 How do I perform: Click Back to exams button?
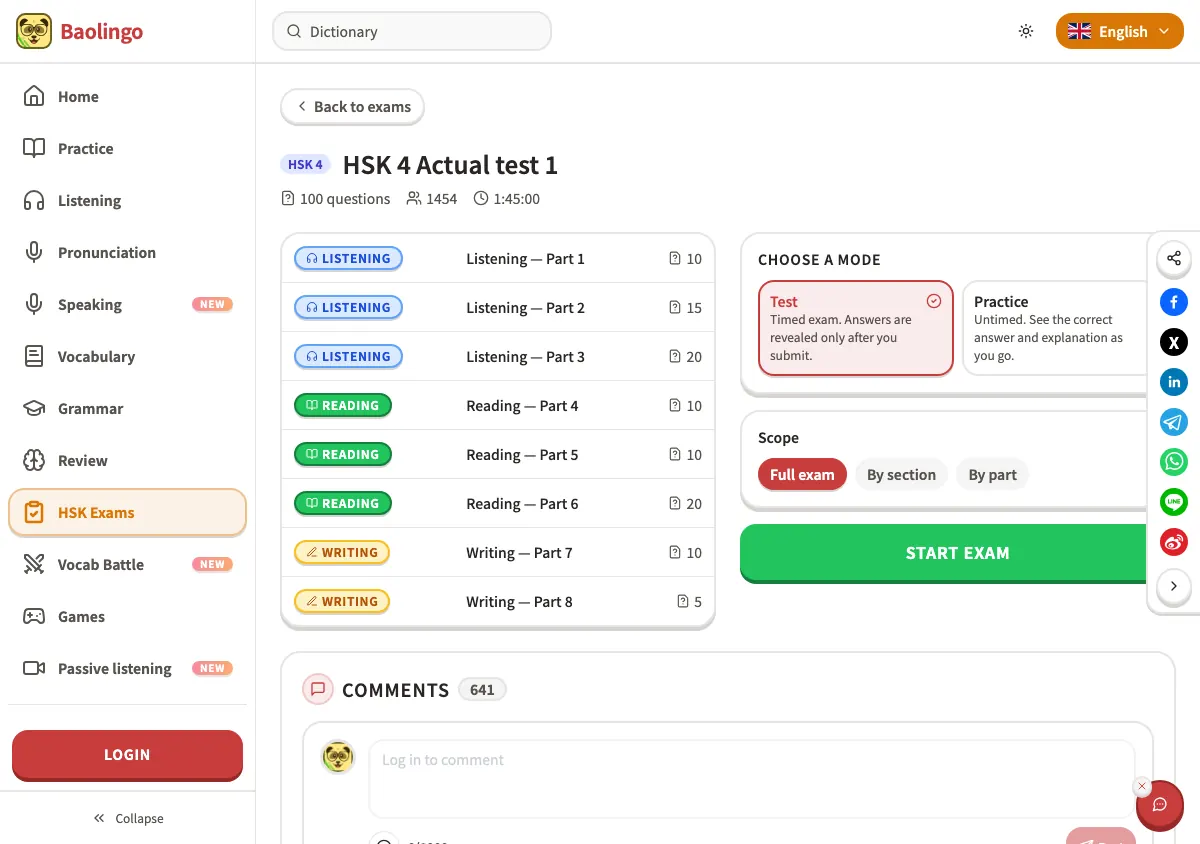click(352, 106)
